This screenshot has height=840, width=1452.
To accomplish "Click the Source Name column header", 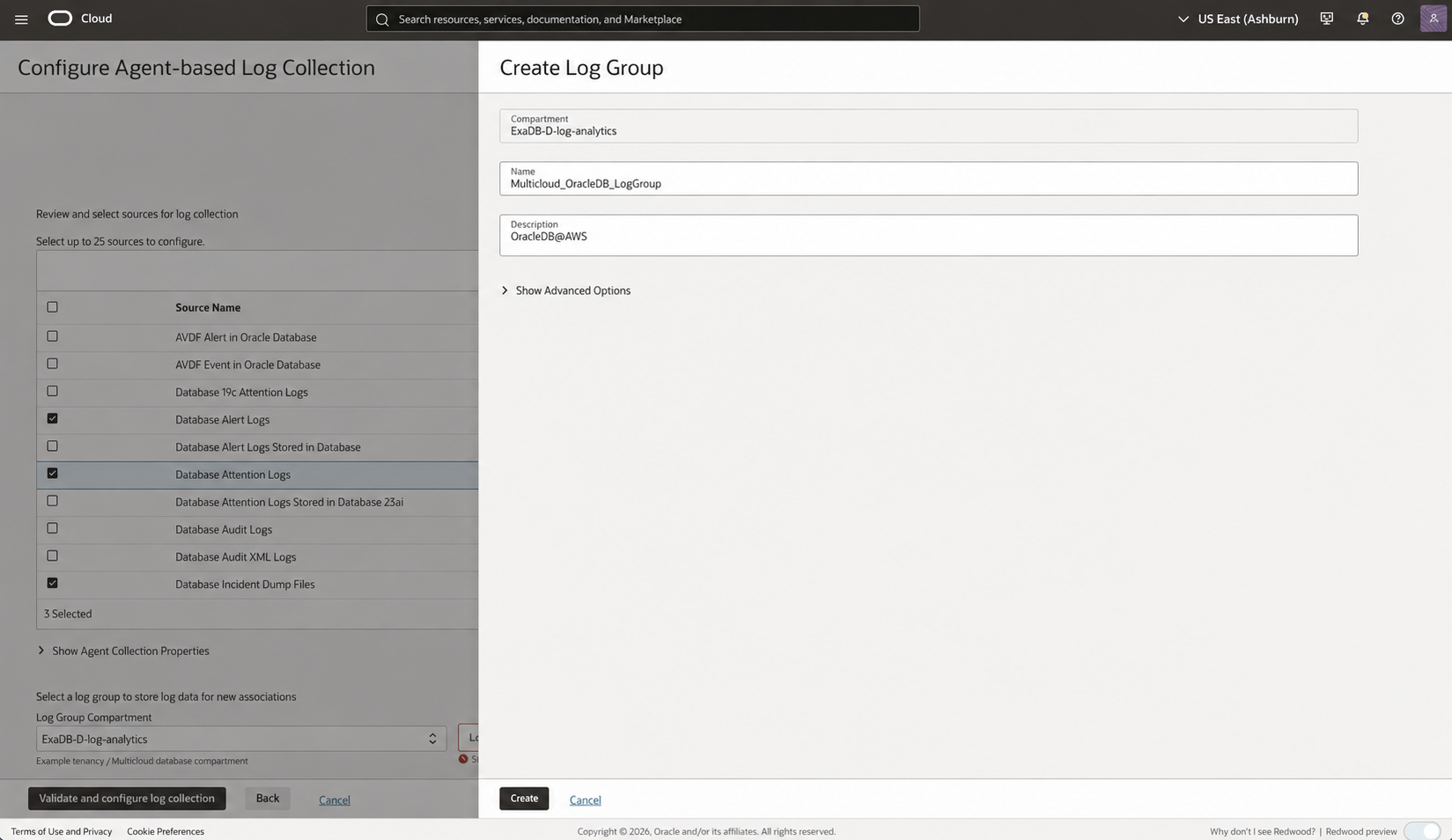I will [x=208, y=307].
